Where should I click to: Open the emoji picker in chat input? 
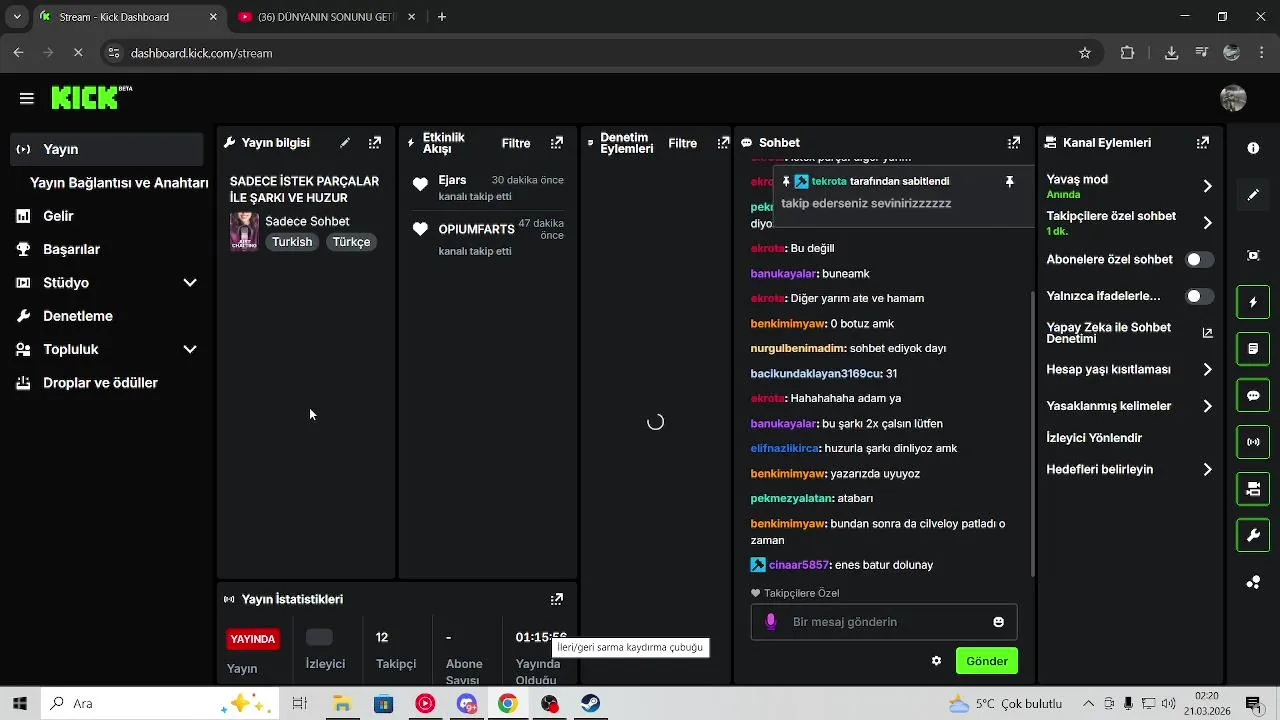pos(998,622)
